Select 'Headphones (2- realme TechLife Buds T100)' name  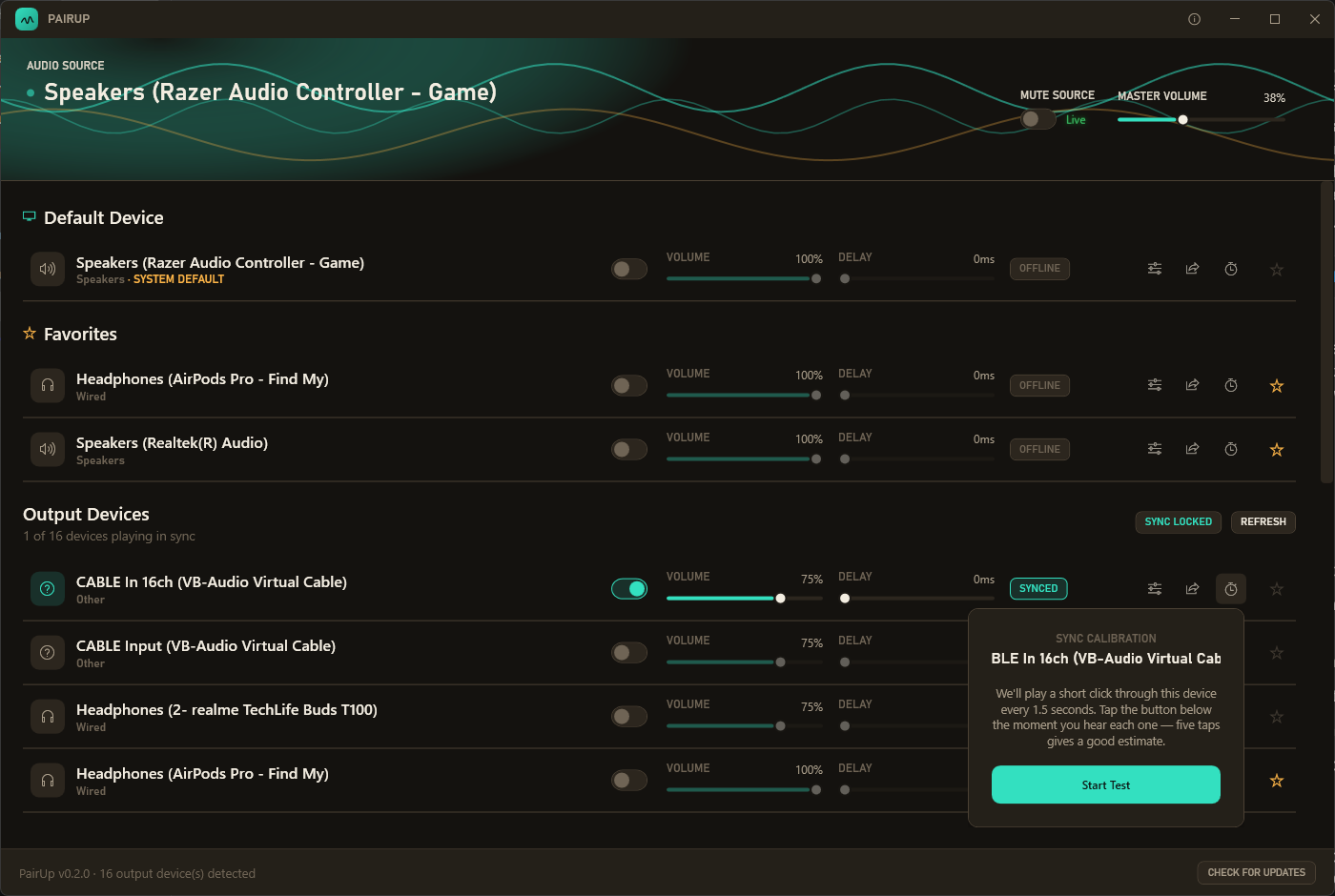click(227, 710)
